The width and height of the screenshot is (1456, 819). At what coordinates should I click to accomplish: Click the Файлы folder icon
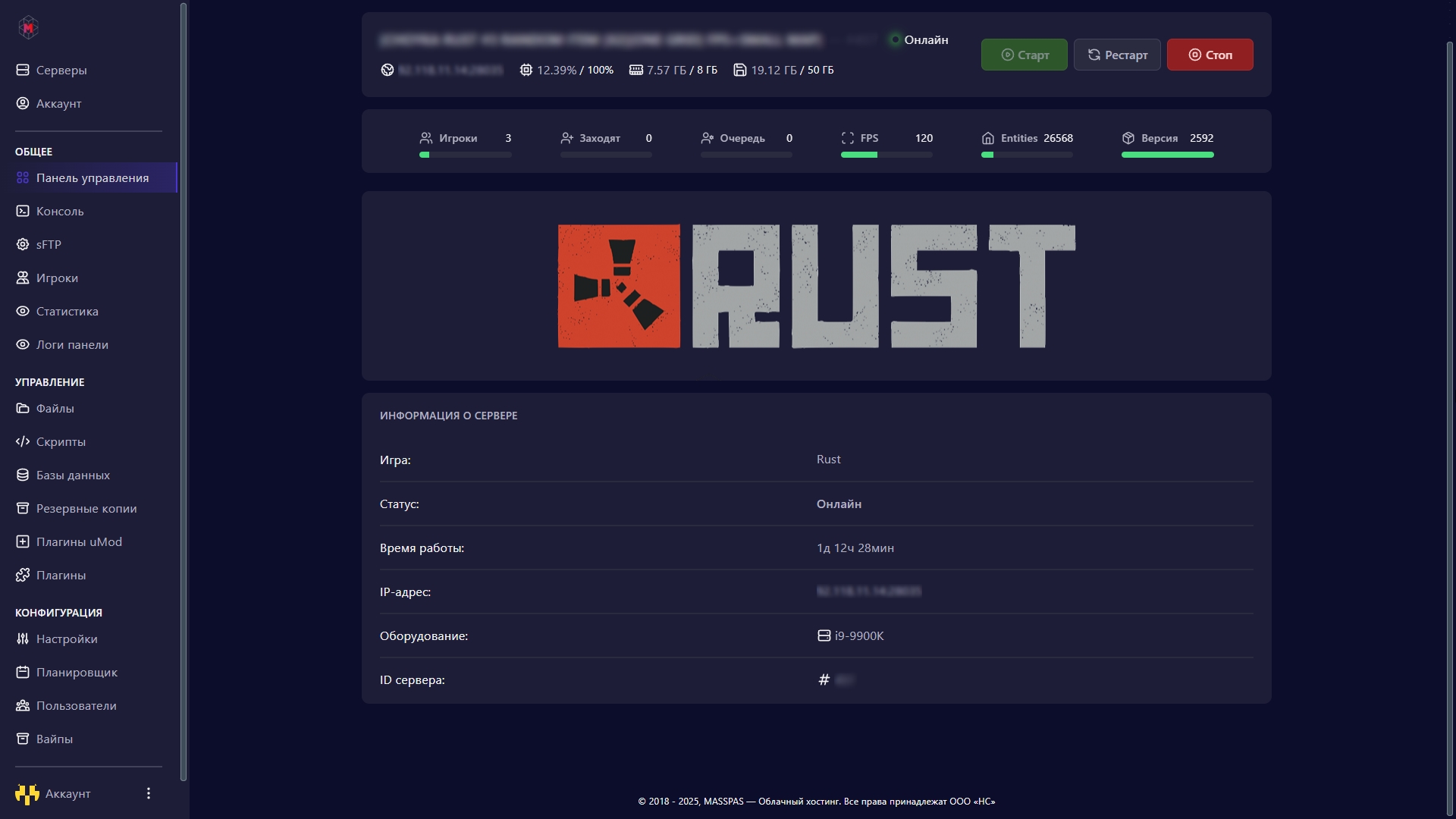(23, 408)
